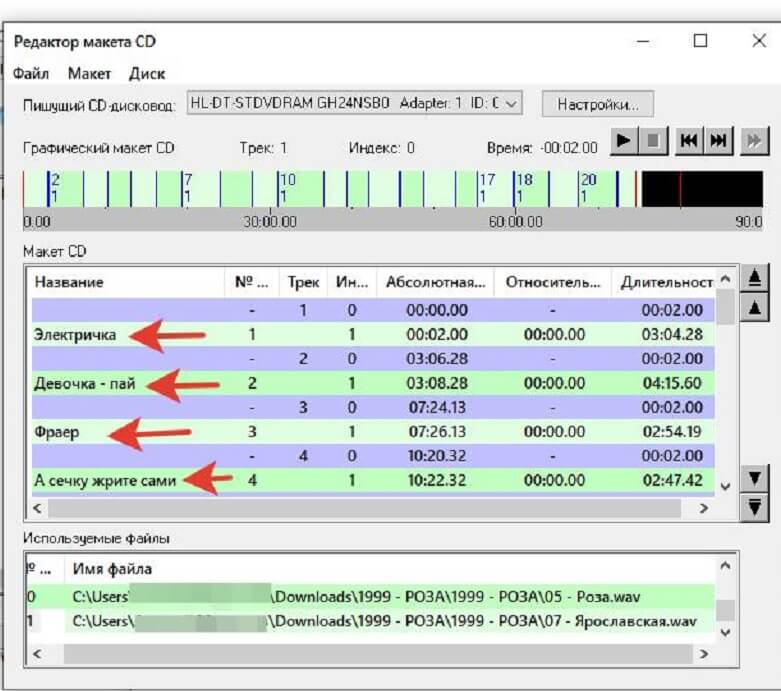Click the track list horizontal scrollbar thumb
Image resolution: width=781 pixels, height=691 pixels.
tap(364, 508)
